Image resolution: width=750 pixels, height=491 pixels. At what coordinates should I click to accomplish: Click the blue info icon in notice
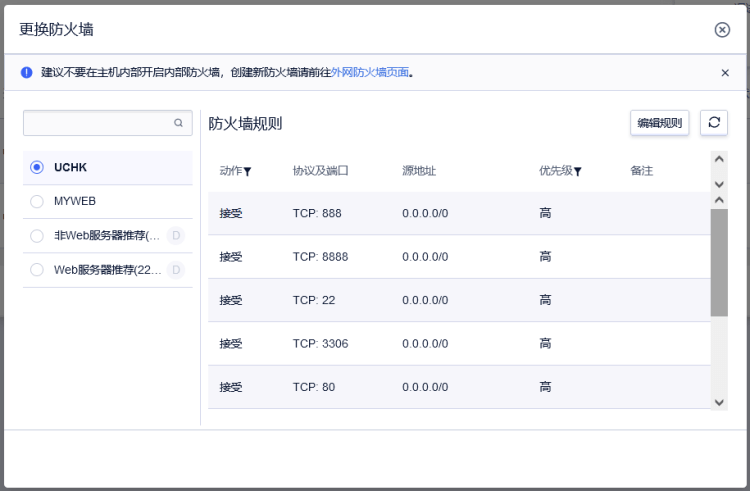26,72
